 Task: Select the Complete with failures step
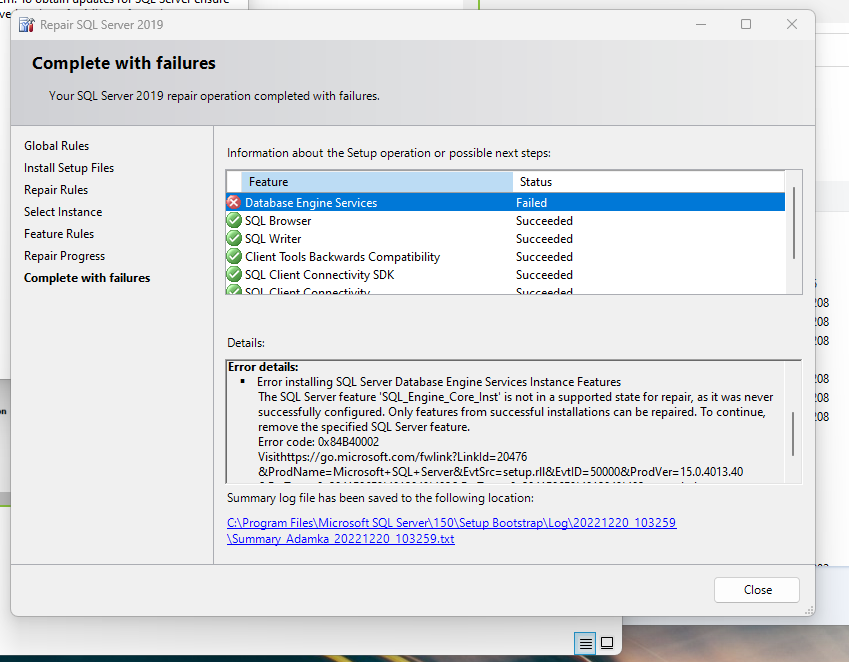pos(87,278)
